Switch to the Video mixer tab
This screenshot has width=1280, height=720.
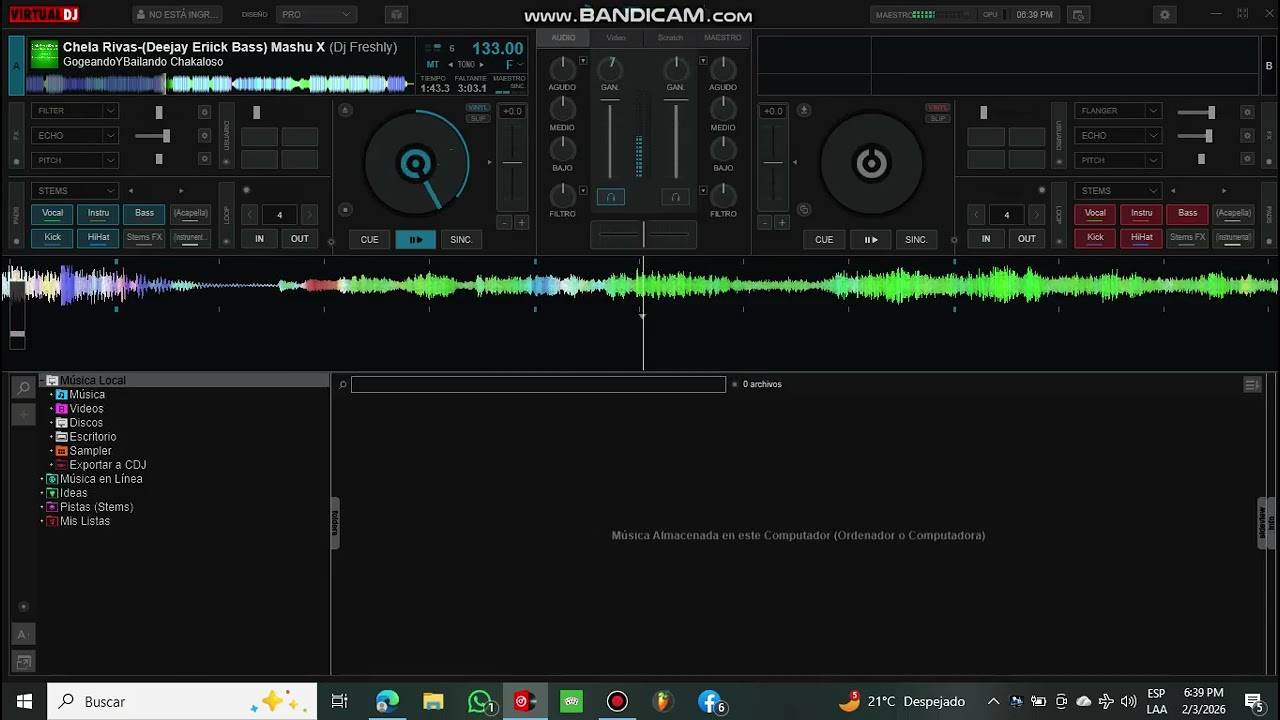pyautogui.click(x=616, y=38)
